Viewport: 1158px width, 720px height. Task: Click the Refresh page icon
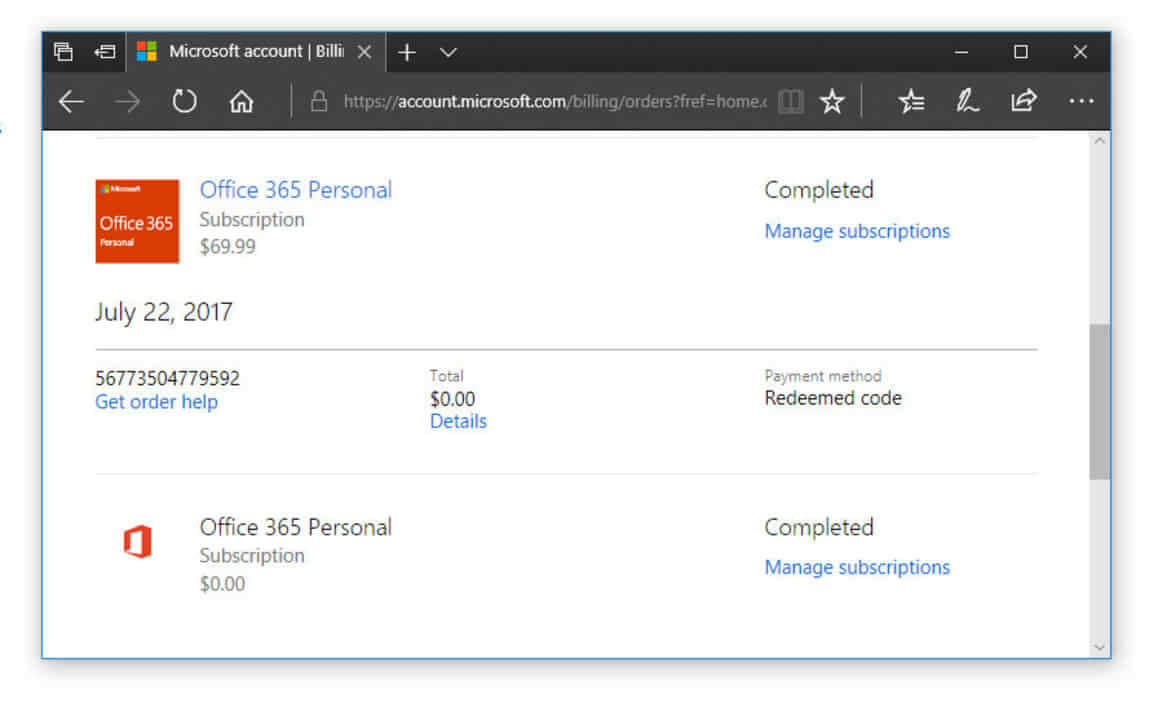point(184,101)
